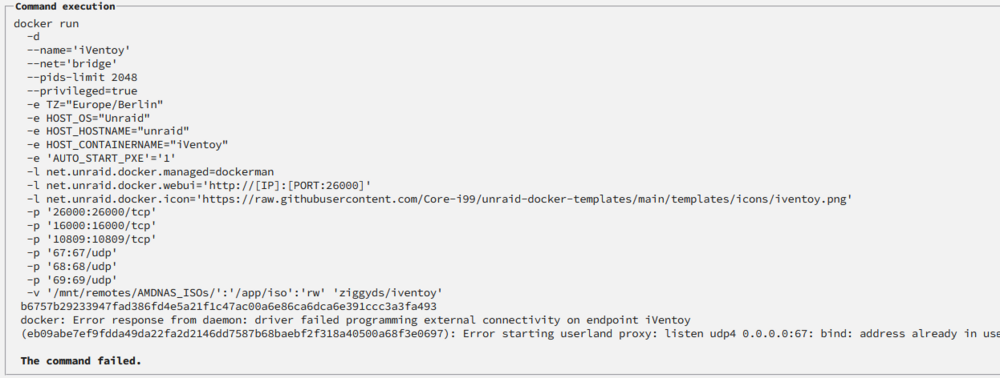Click the 'docker run' command line
This screenshot has width=1000, height=378.
point(47,24)
